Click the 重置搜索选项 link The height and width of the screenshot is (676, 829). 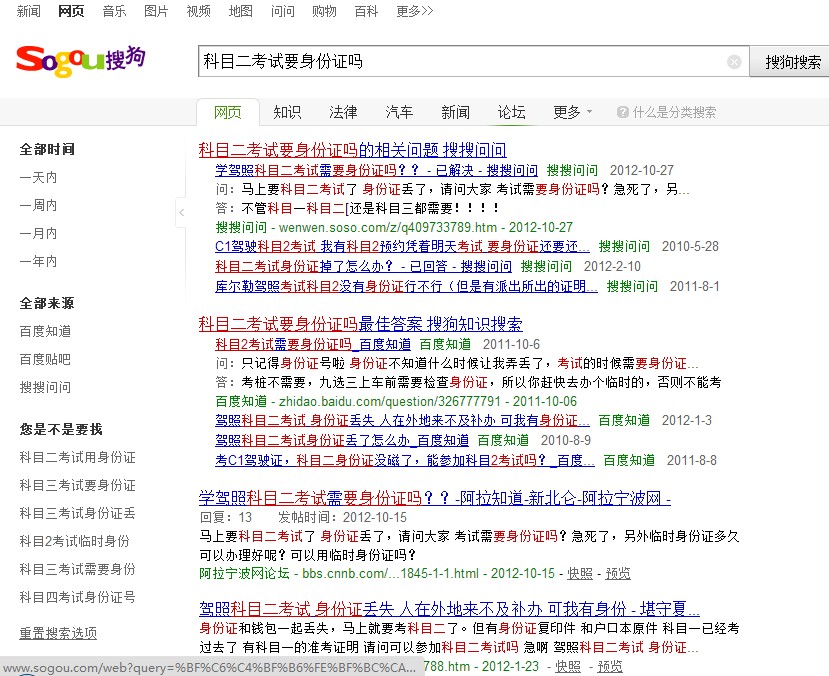click(58, 633)
